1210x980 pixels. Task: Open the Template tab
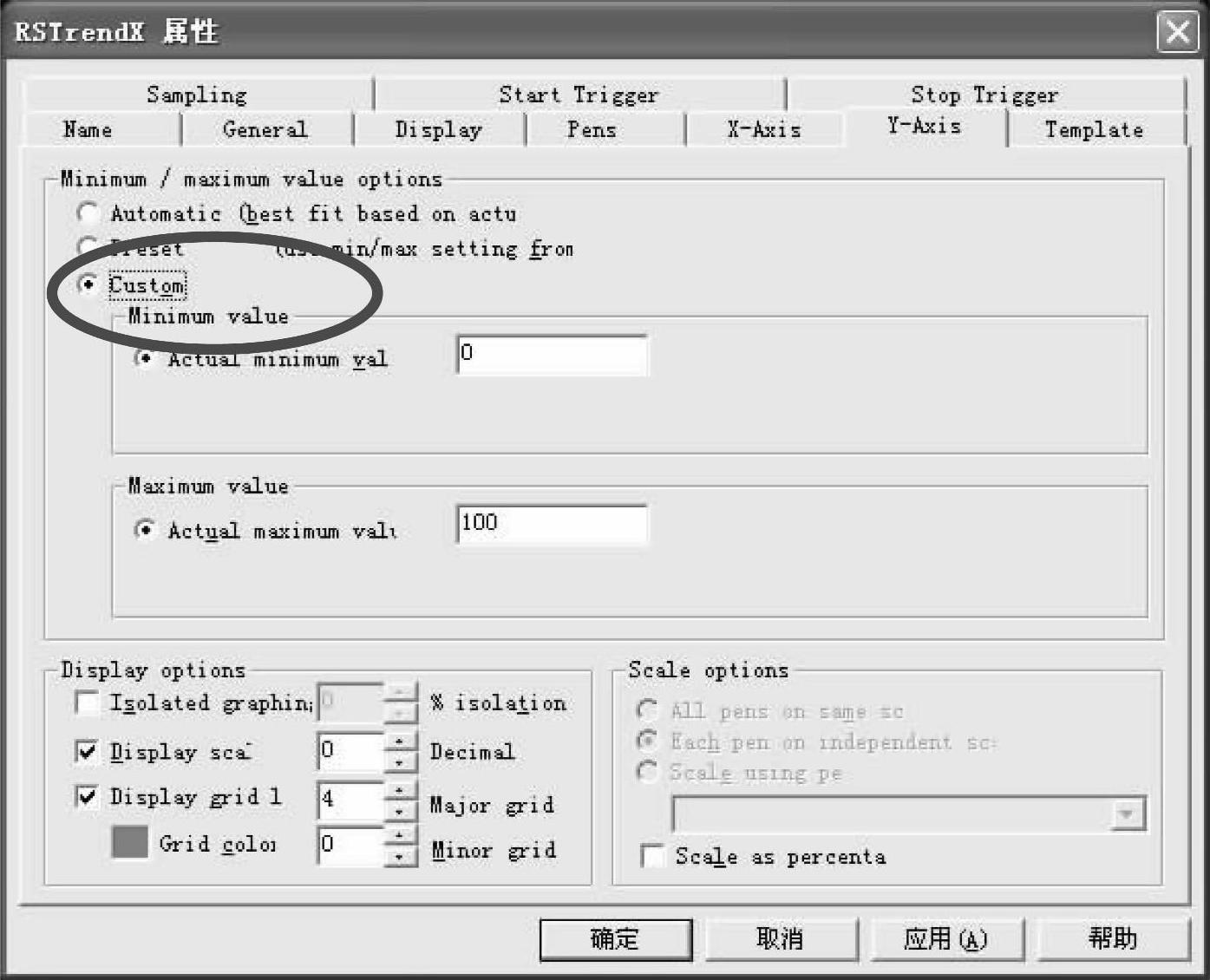tap(1095, 129)
